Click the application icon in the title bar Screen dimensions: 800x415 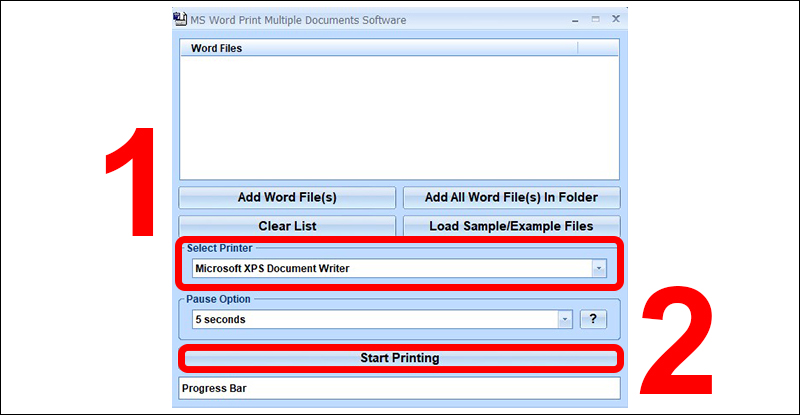[181, 19]
